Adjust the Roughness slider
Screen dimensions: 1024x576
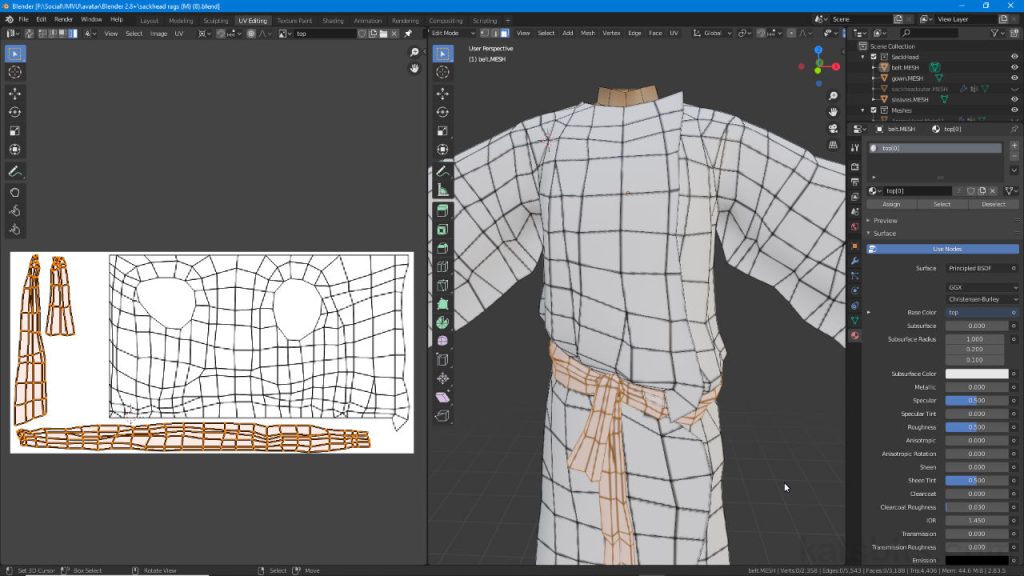pos(976,427)
